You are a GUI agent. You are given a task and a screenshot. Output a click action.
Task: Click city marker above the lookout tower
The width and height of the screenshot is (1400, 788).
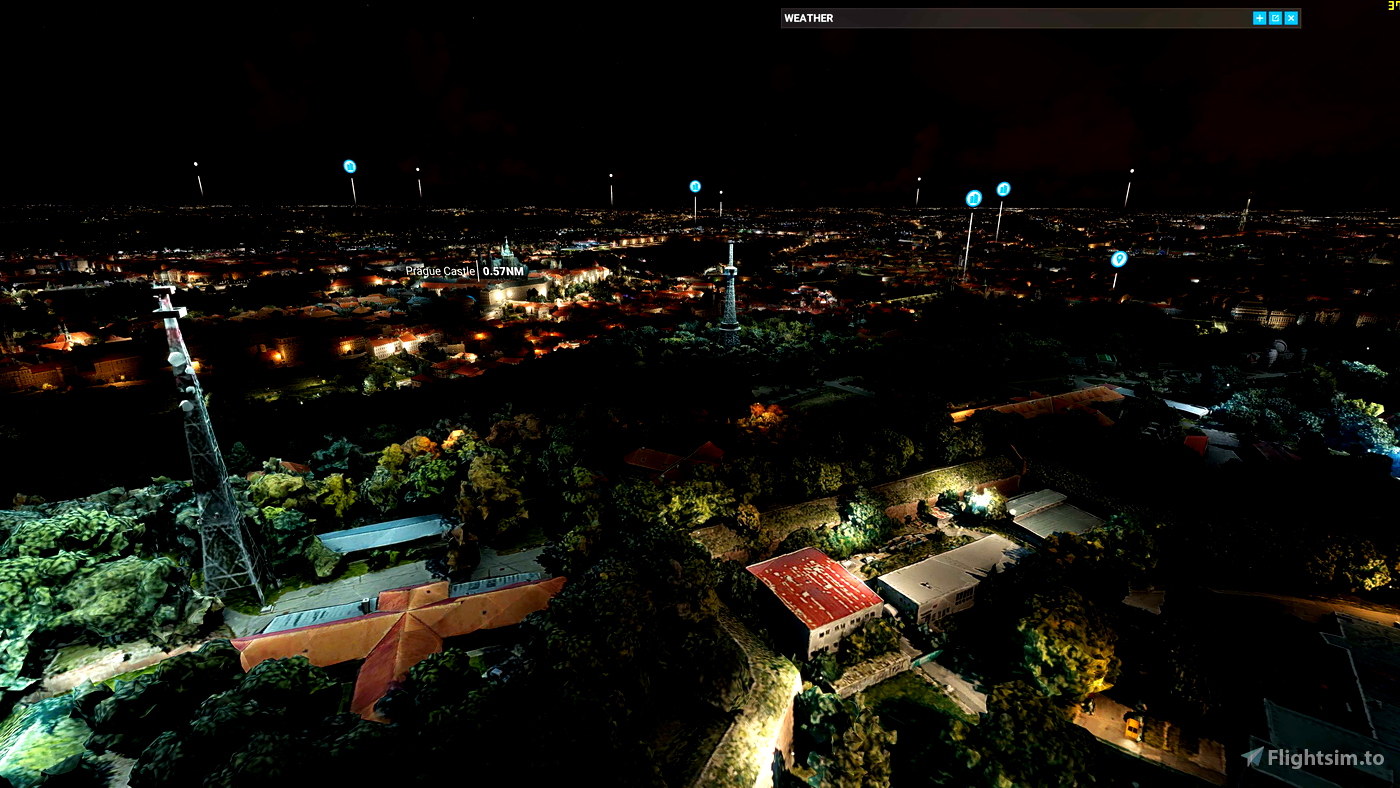coord(695,186)
